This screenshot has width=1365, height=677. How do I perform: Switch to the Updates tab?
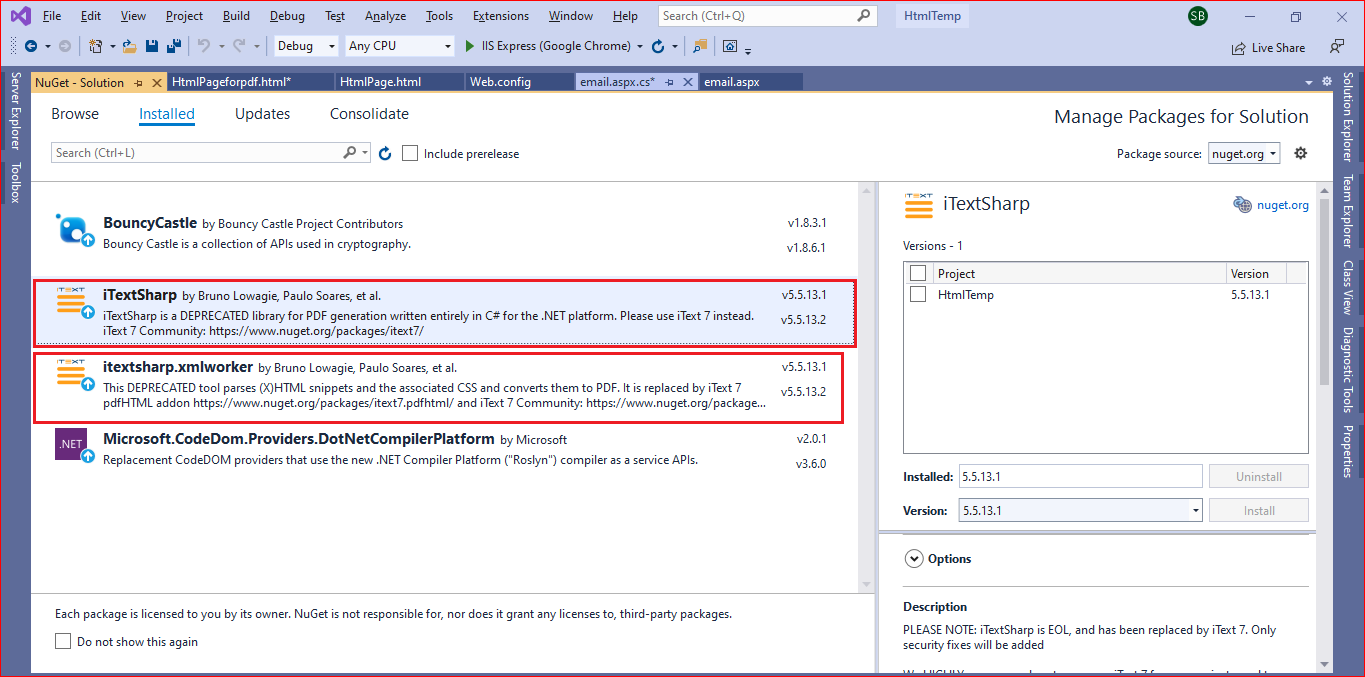(x=263, y=114)
